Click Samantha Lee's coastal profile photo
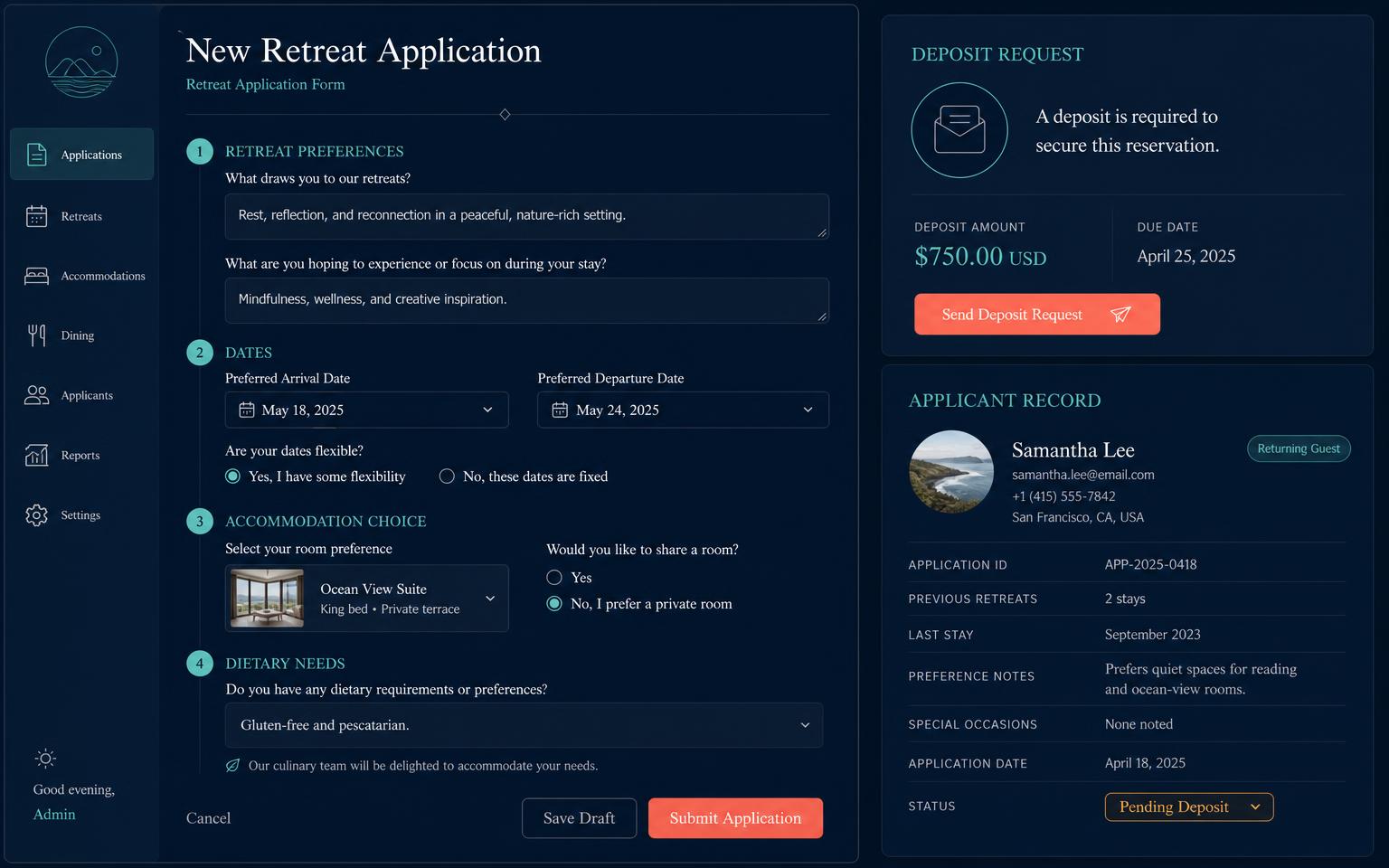The width and height of the screenshot is (1389, 868). click(951, 472)
